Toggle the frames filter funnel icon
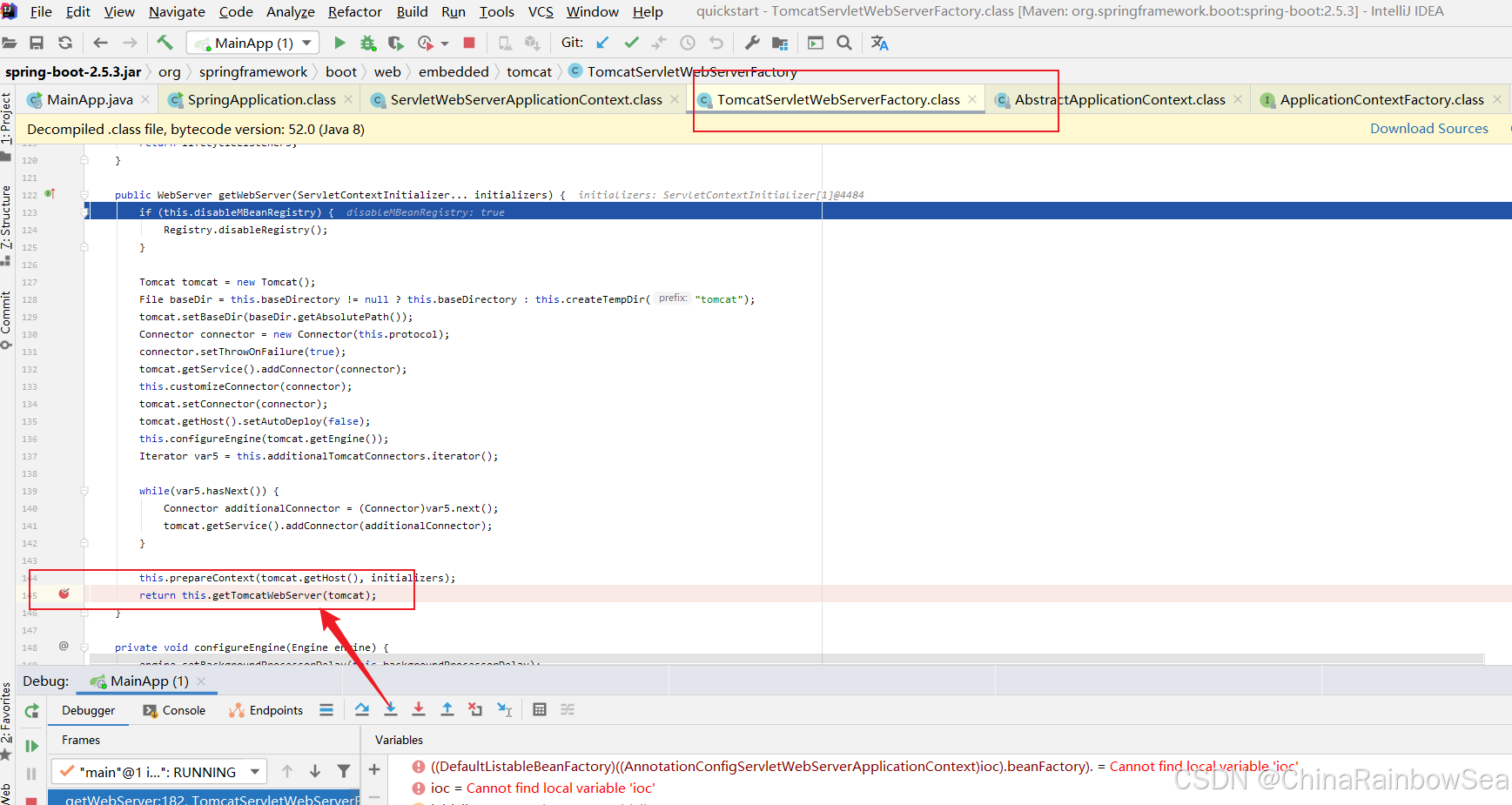The height and width of the screenshot is (805, 1512). click(344, 771)
